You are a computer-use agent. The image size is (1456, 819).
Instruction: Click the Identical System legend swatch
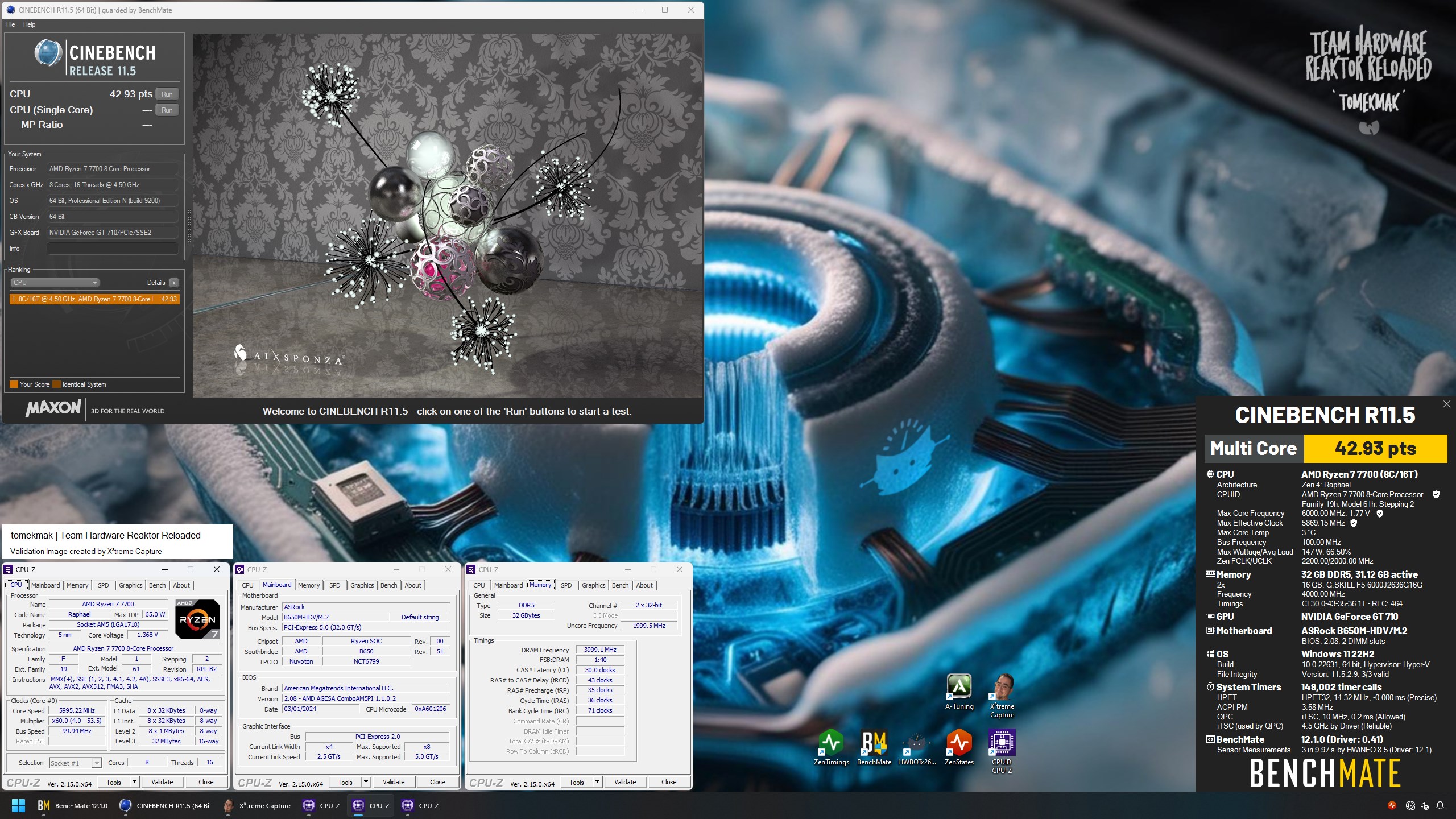click(56, 384)
